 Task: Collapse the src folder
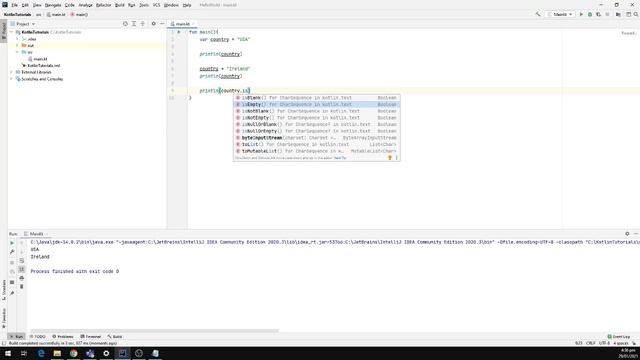coord(17,52)
